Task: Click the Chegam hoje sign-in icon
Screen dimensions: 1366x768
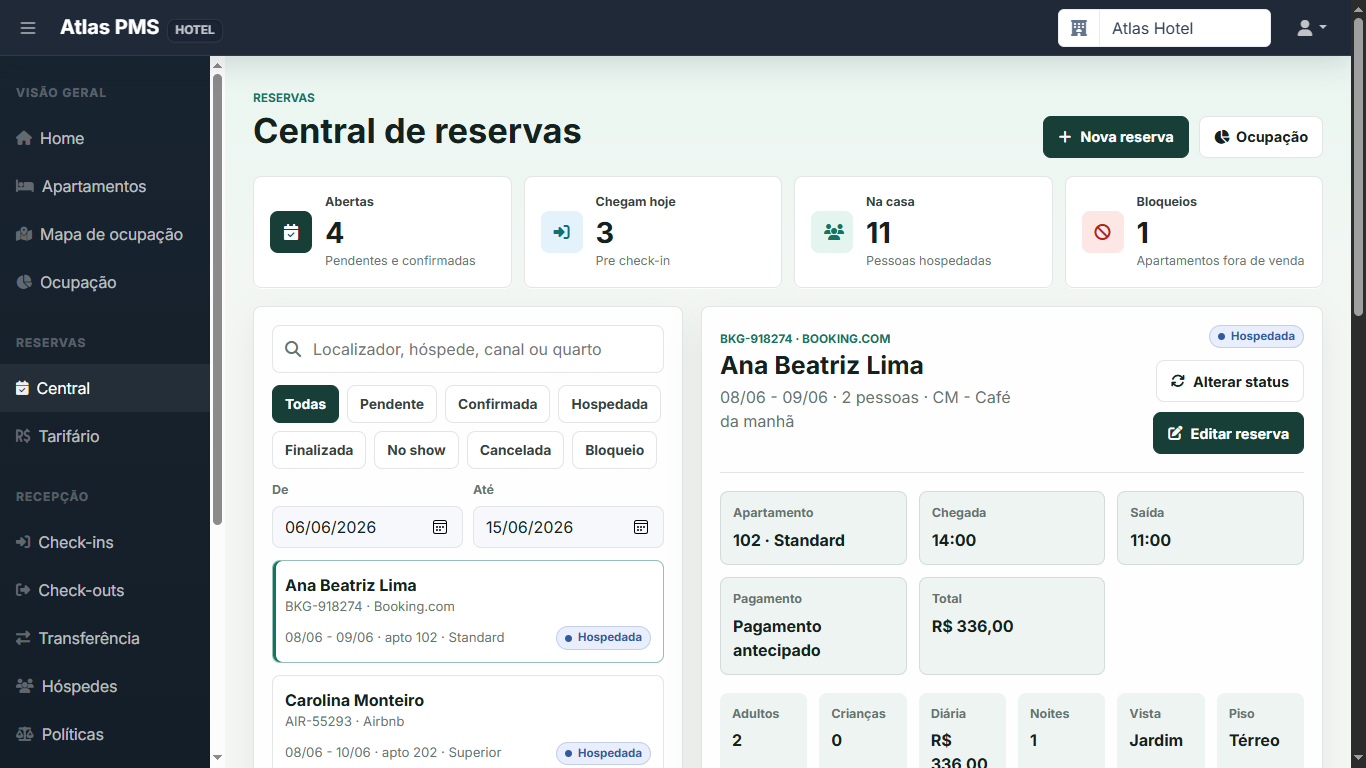Action: click(x=562, y=232)
